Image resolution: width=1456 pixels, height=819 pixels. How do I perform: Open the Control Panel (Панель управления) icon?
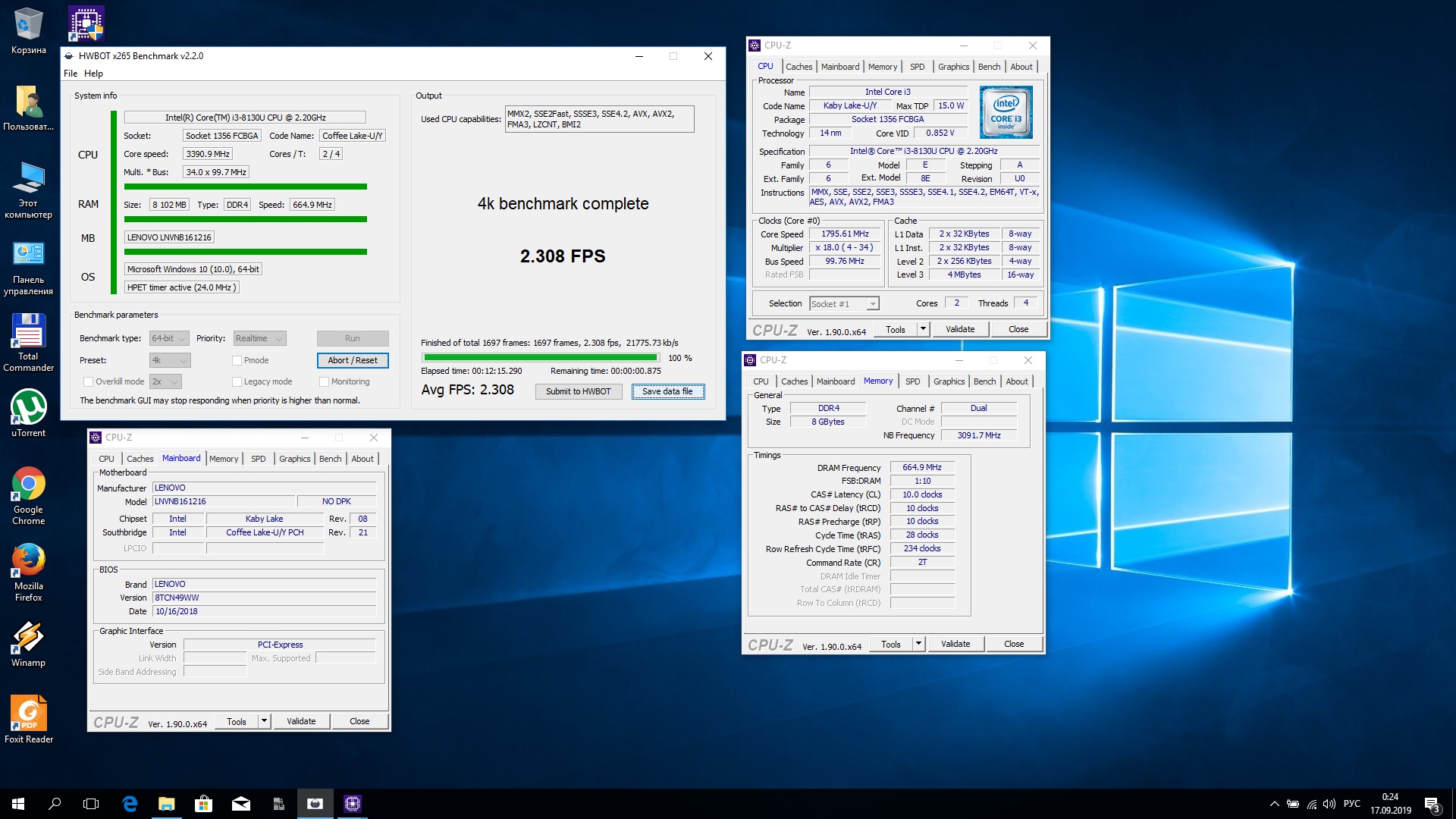coord(28,268)
